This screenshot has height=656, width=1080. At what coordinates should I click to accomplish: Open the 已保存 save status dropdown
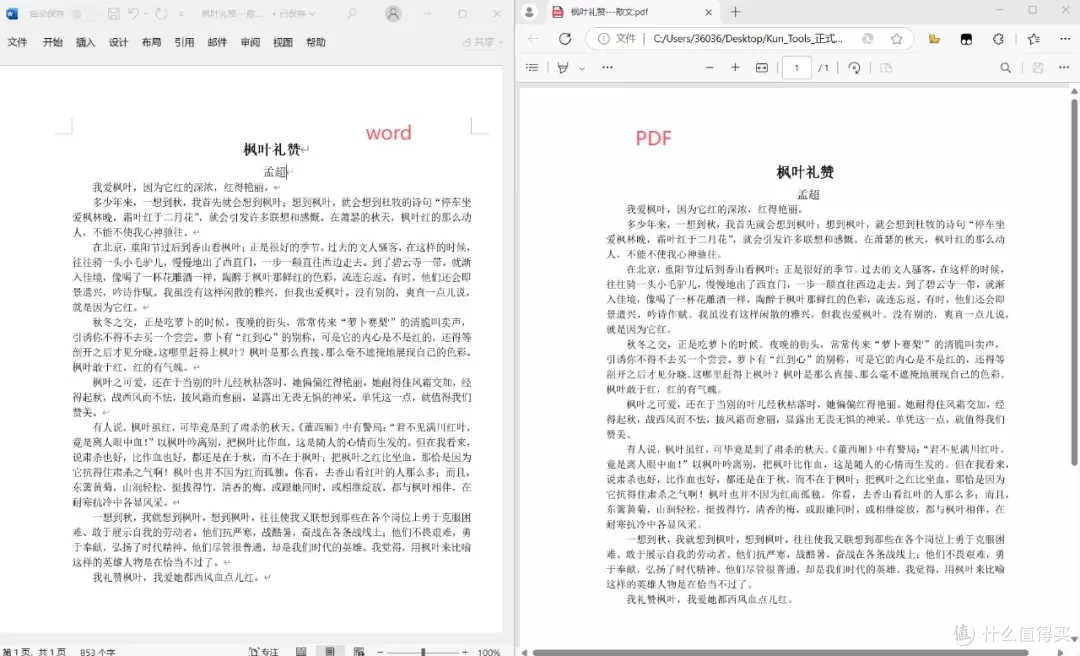pyautogui.click(x=298, y=14)
